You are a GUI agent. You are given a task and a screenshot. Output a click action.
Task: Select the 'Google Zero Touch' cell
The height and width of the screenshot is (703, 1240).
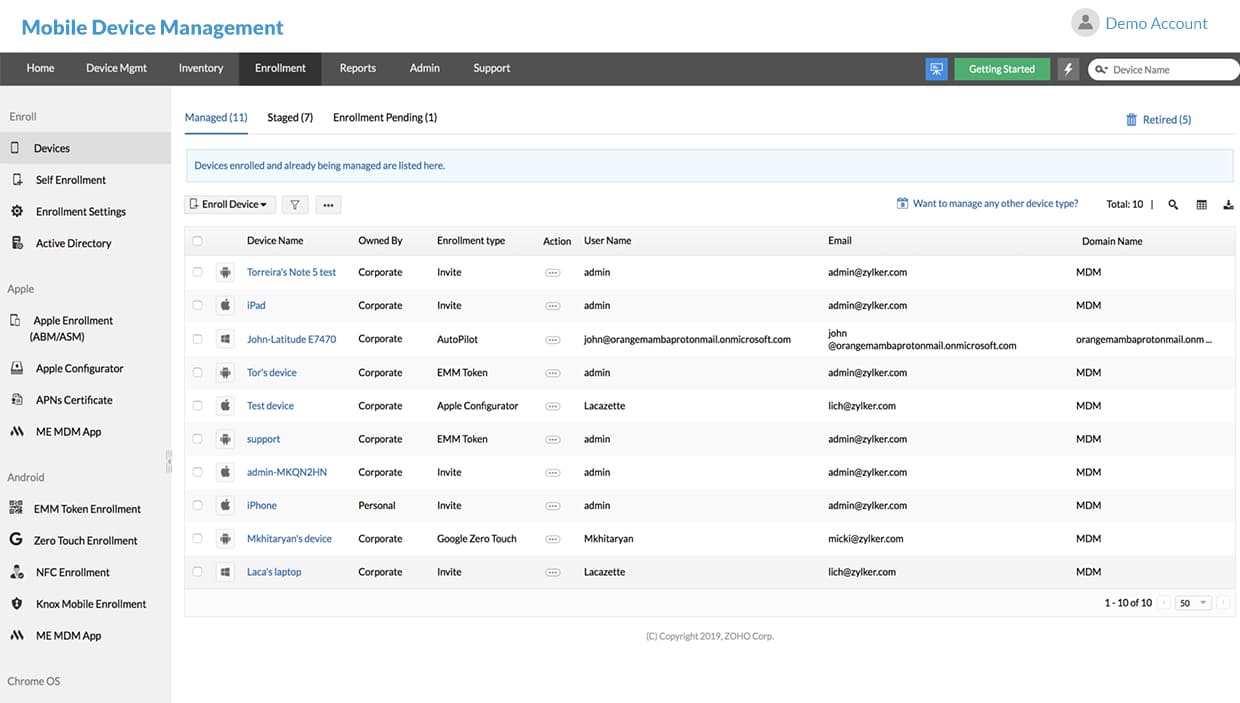477,539
